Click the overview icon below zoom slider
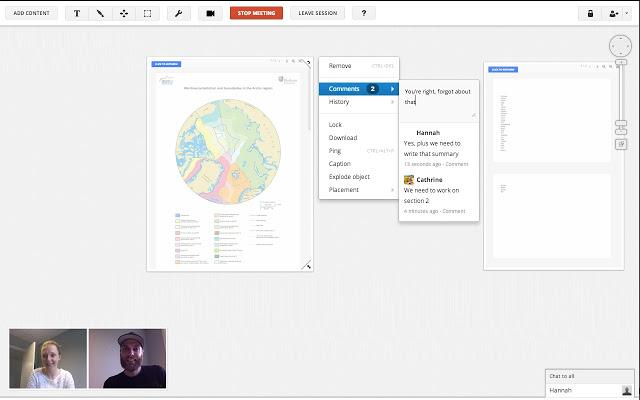 coord(621,144)
